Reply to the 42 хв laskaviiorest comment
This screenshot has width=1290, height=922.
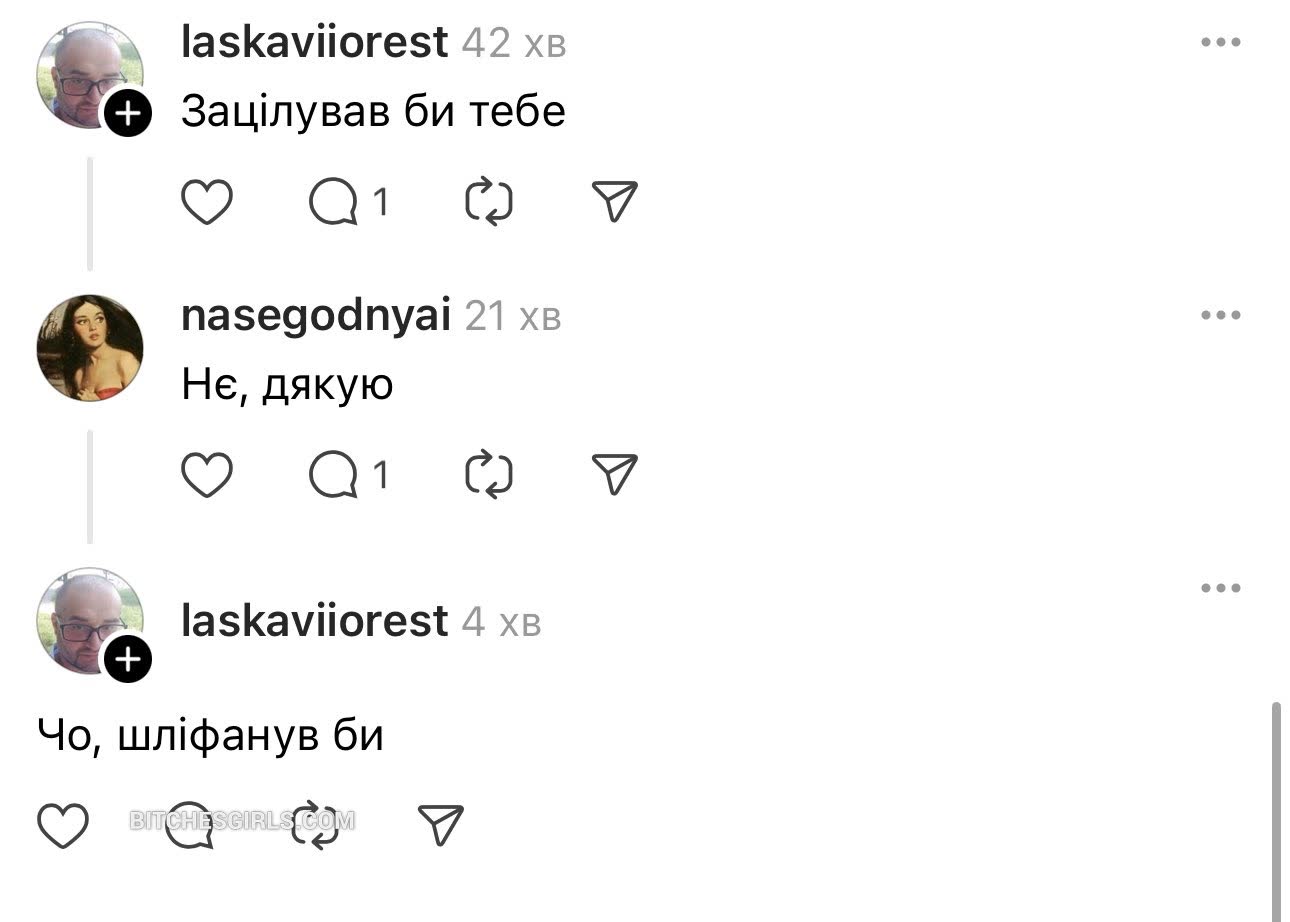(x=334, y=202)
